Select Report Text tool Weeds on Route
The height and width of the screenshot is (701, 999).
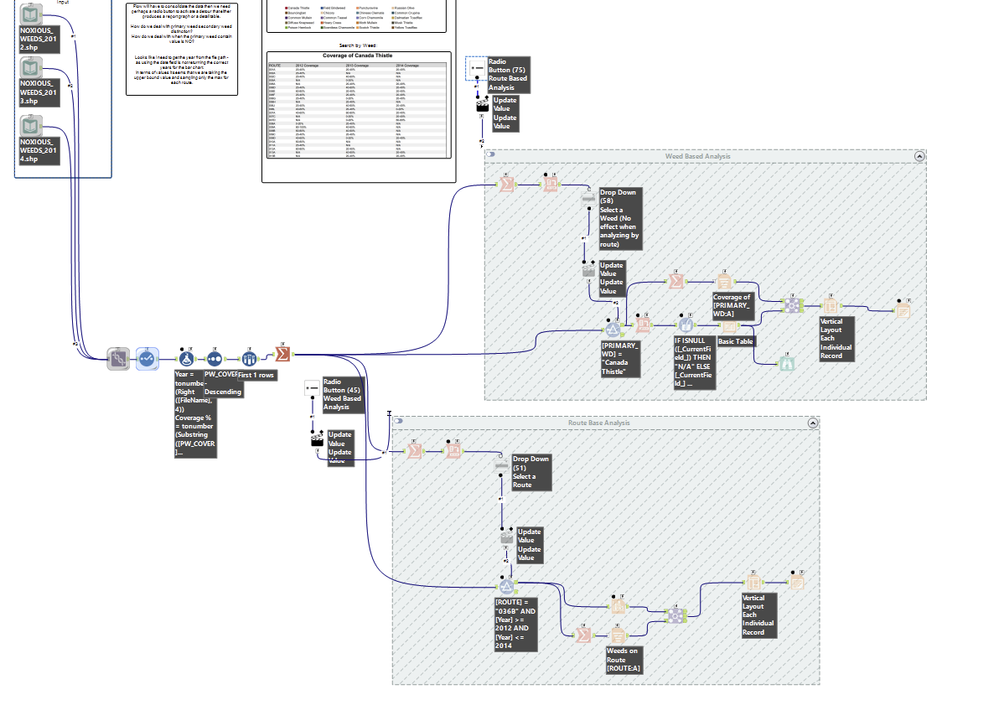[618, 636]
